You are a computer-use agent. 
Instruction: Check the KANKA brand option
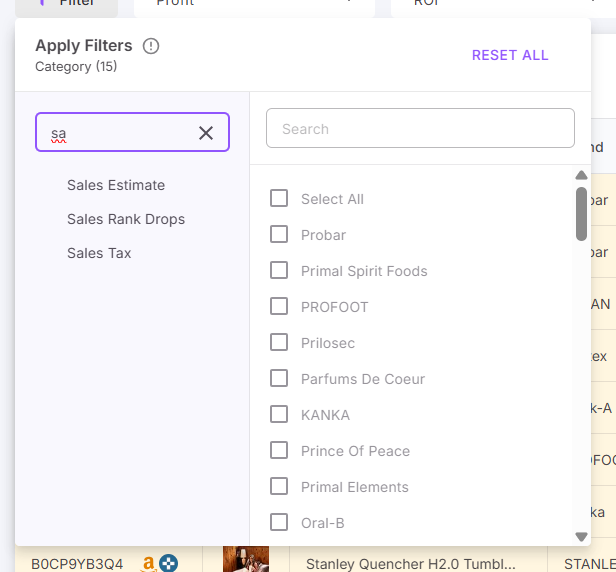(279, 415)
